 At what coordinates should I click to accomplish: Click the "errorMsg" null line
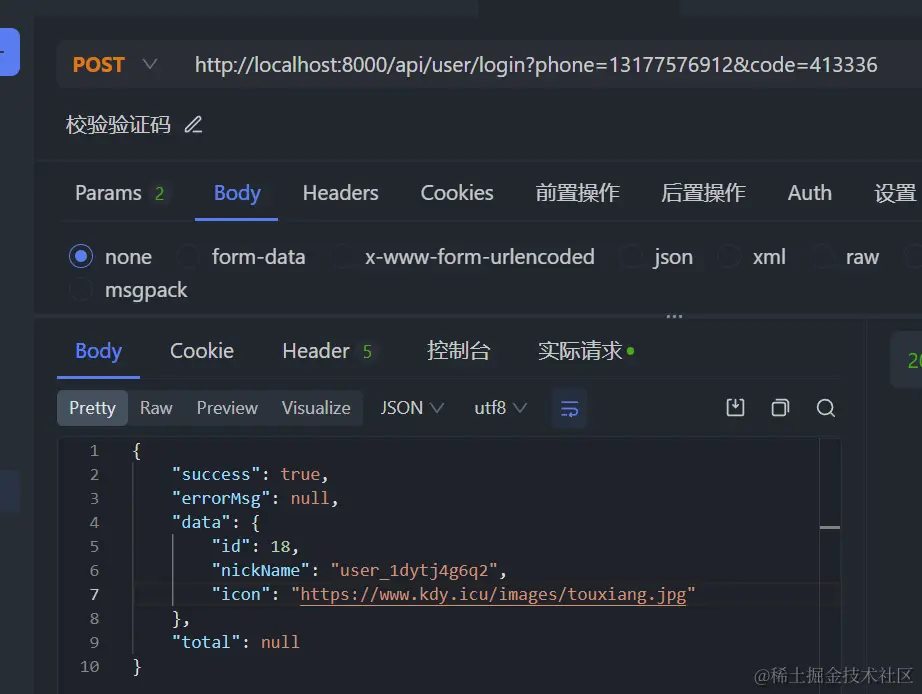click(255, 498)
